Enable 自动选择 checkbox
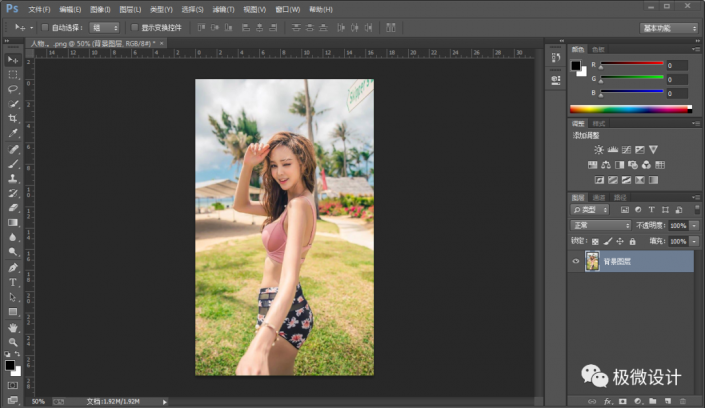This screenshot has width=705, height=408. coord(45,27)
